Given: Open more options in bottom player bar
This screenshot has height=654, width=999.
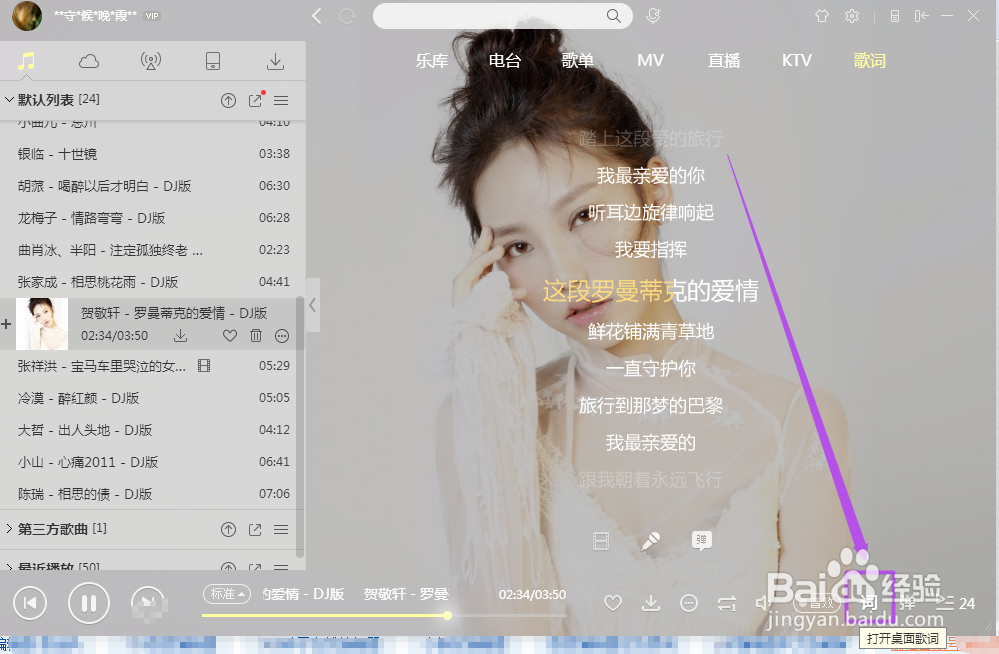Looking at the screenshot, I should tap(689, 603).
